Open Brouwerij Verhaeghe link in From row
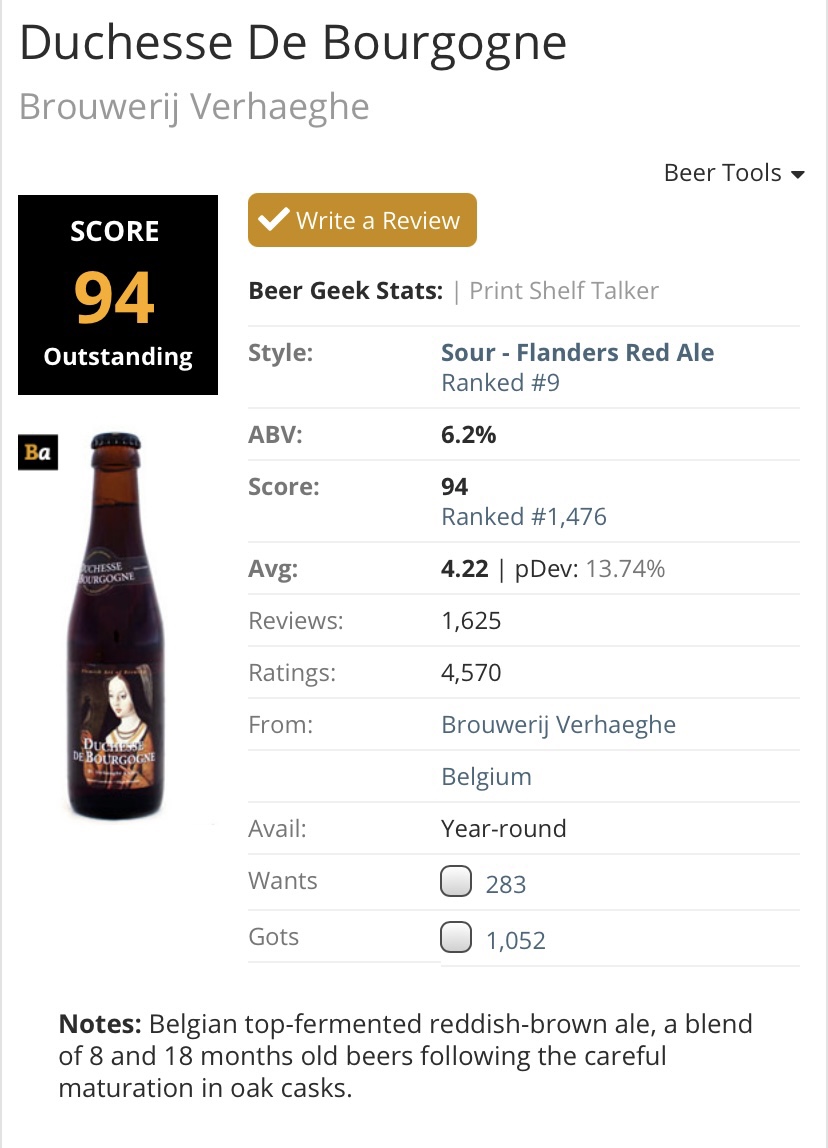 click(x=558, y=724)
